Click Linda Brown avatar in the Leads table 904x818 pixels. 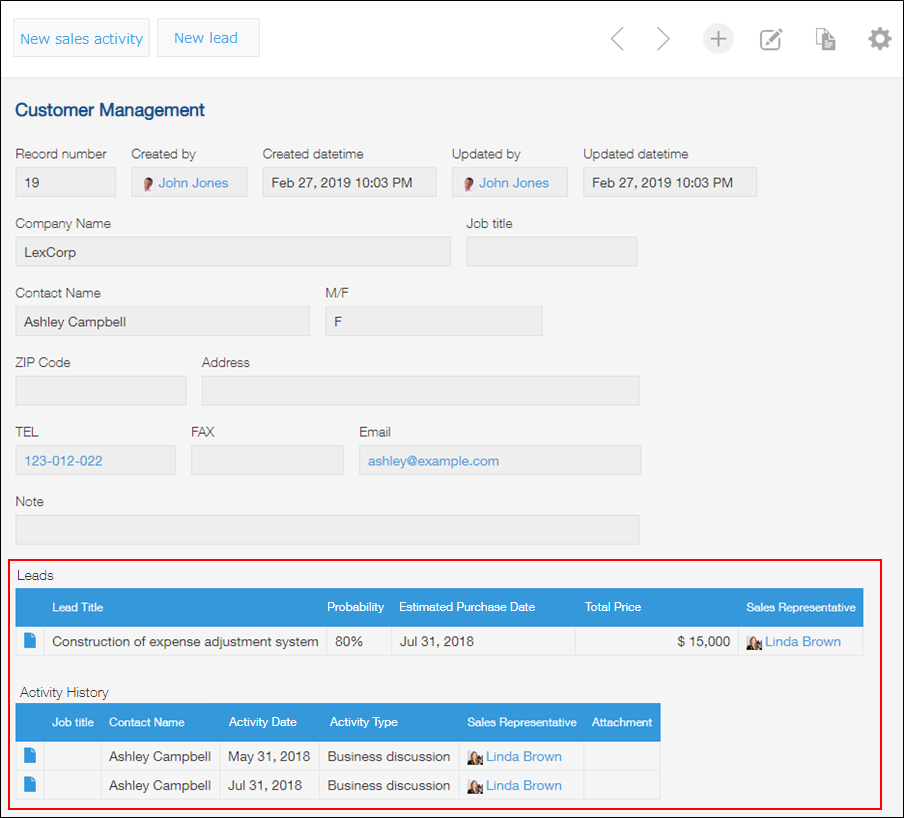pyautogui.click(x=753, y=642)
